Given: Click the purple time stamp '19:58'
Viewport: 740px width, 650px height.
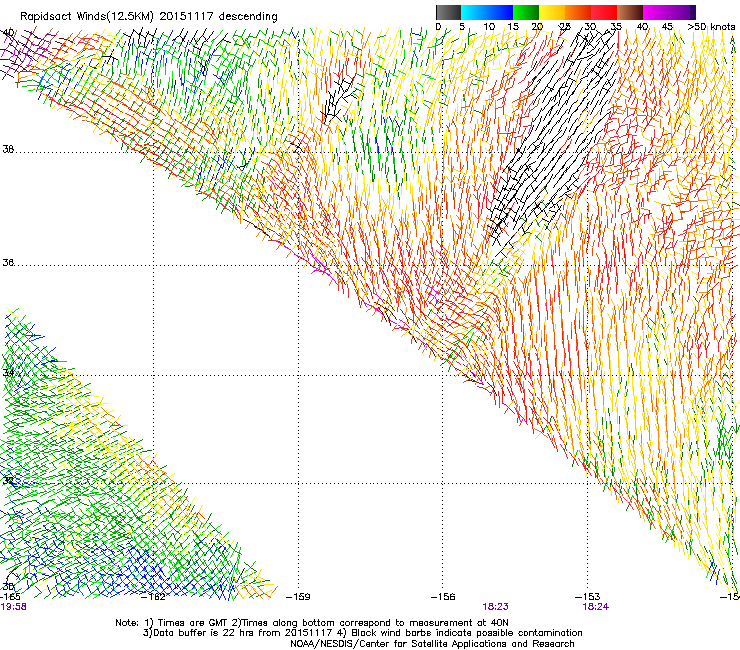Looking at the screenshot, I should pos(13,607).
